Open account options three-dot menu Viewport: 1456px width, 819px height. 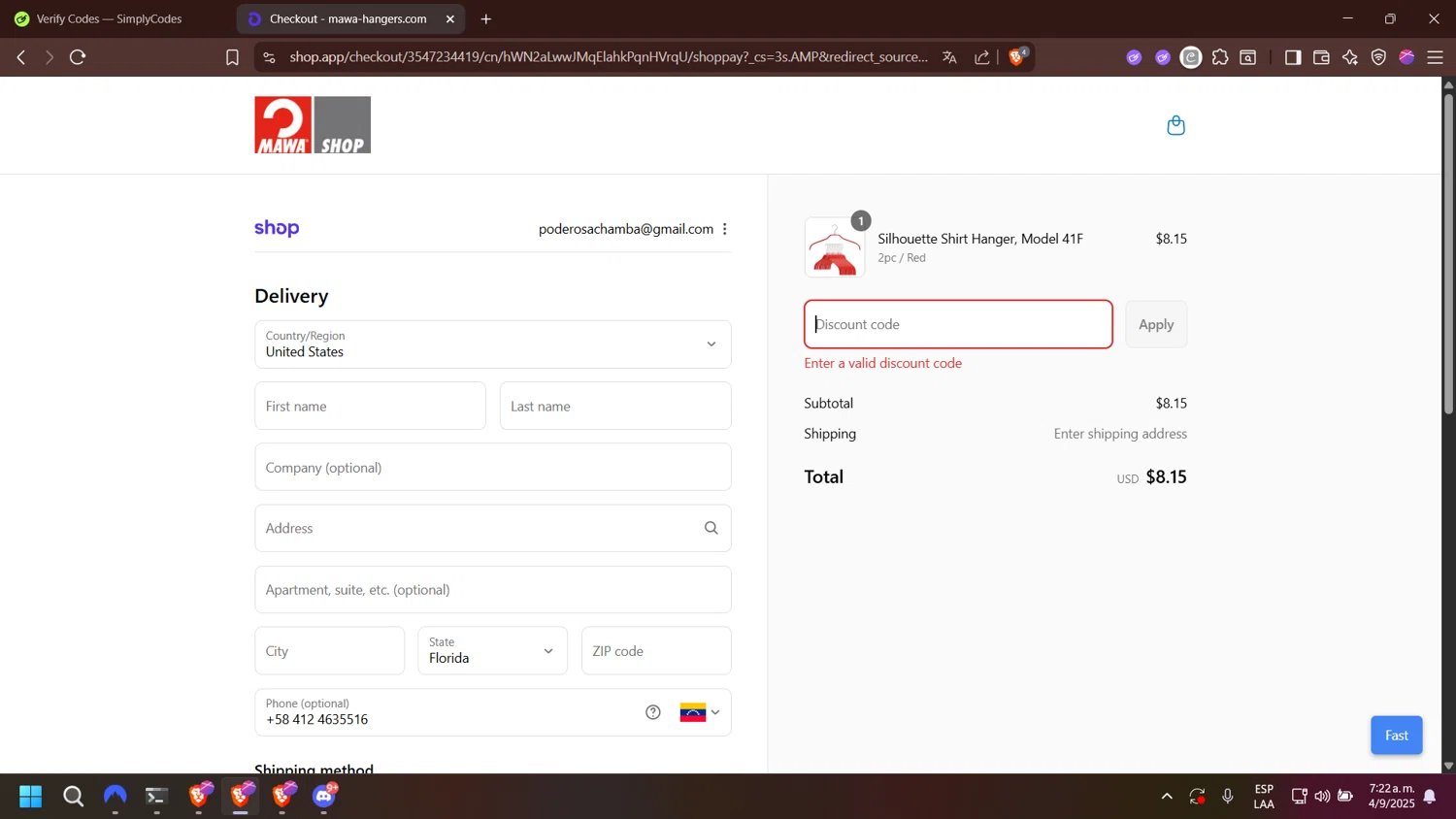tap(725, 229)
